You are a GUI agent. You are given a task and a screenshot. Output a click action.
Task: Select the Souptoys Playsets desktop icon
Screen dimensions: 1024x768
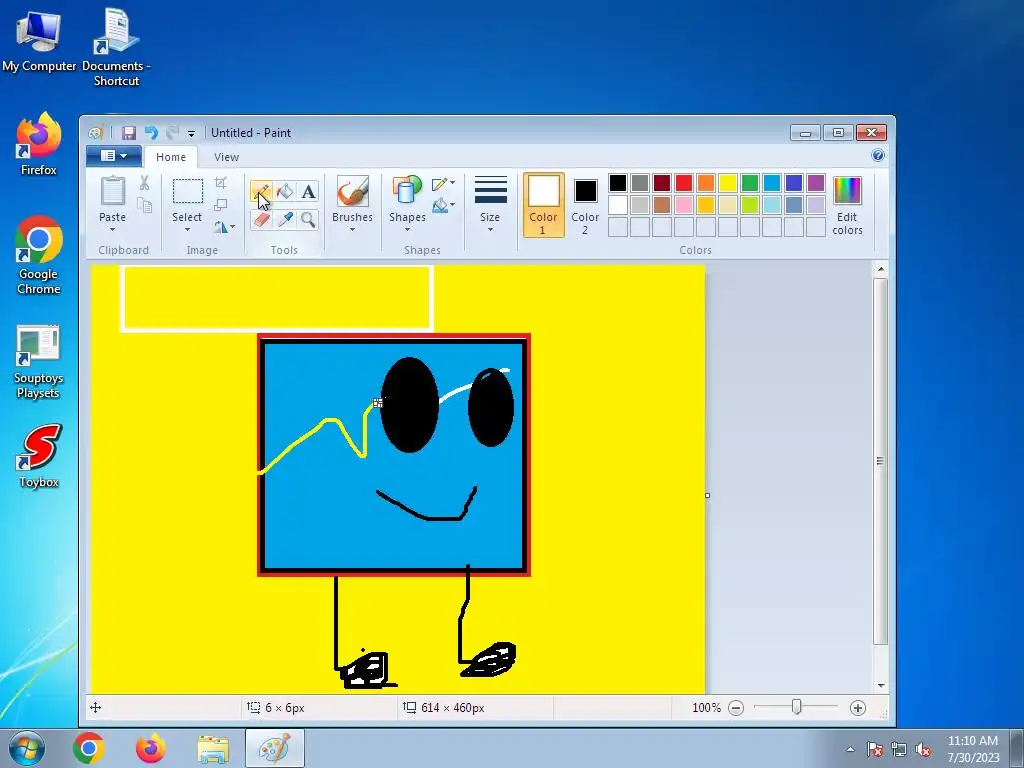pyautogui.click(x=39, y=362)
